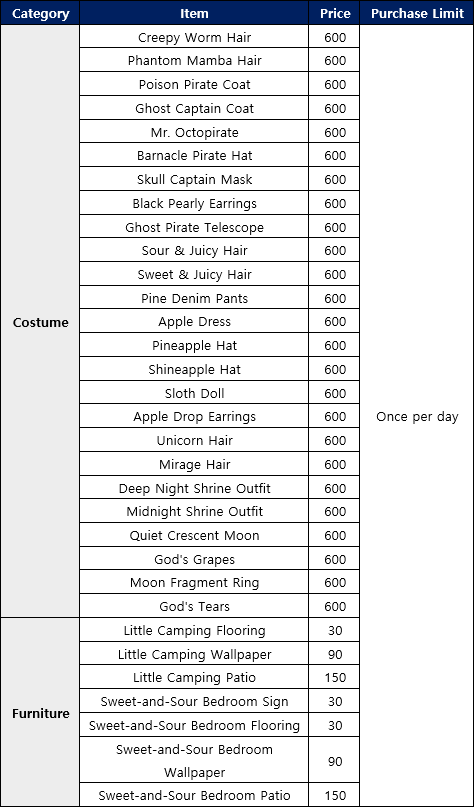
Task: Click the Sweet-and-Sour Bedroom Sign cell
Action: pyautogui.click(x=194, y=701)
